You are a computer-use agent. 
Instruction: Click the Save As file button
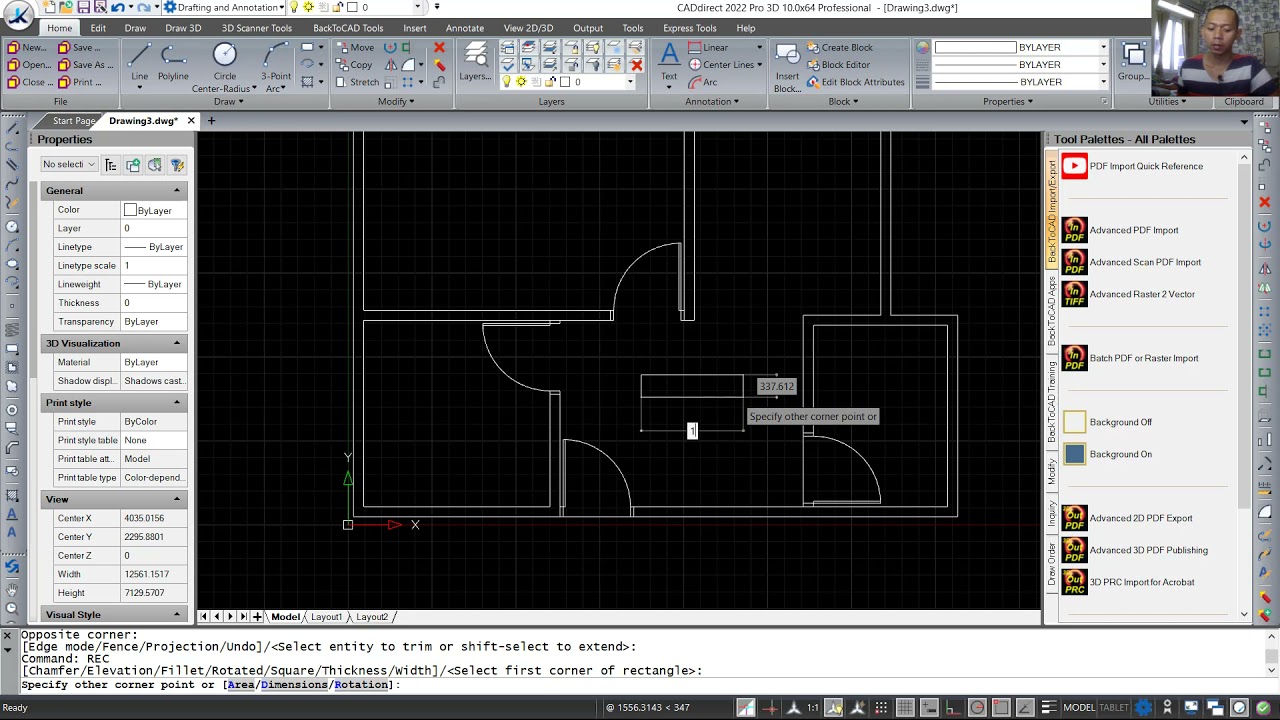pos(84,64)
